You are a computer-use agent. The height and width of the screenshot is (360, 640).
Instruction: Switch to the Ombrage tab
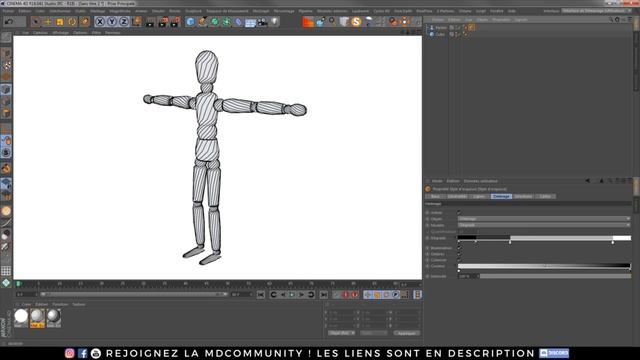(x=501, y=196)
